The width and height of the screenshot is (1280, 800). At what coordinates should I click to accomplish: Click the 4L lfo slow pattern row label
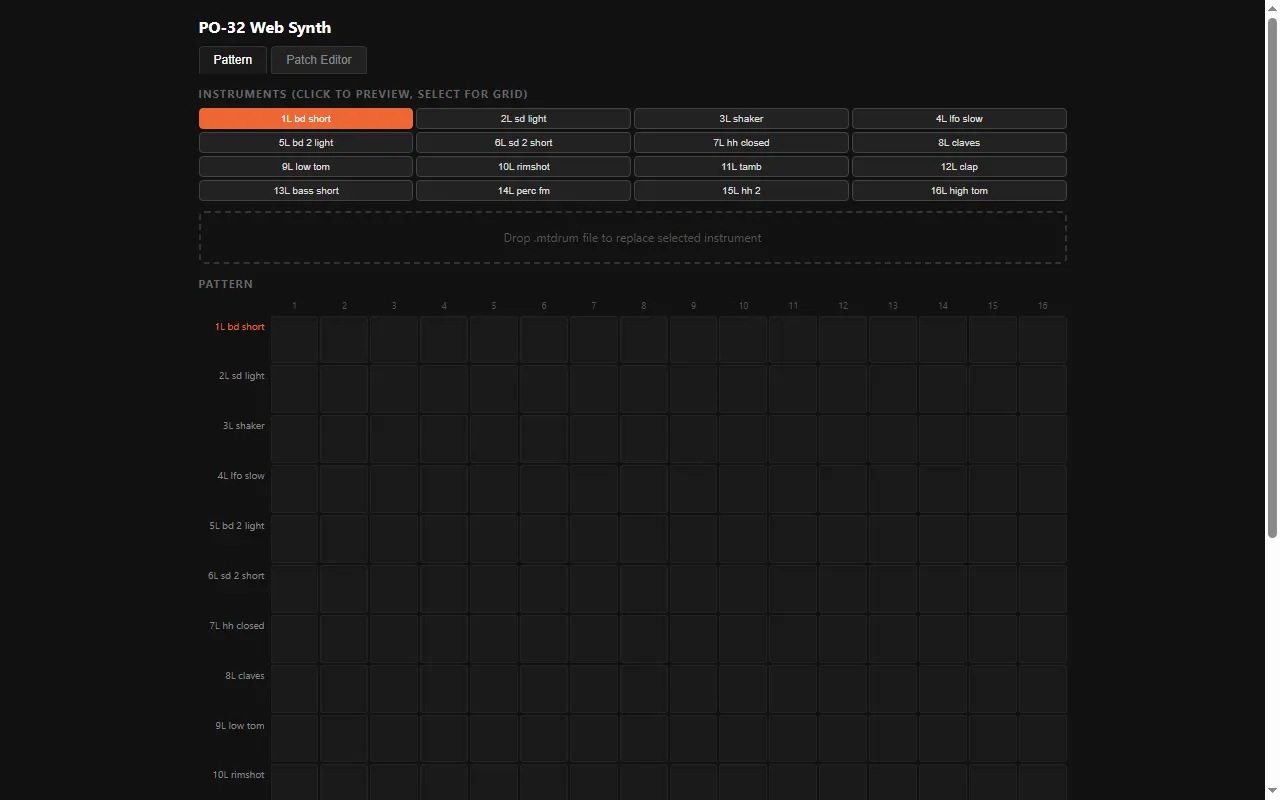click(x=241, y=476)
